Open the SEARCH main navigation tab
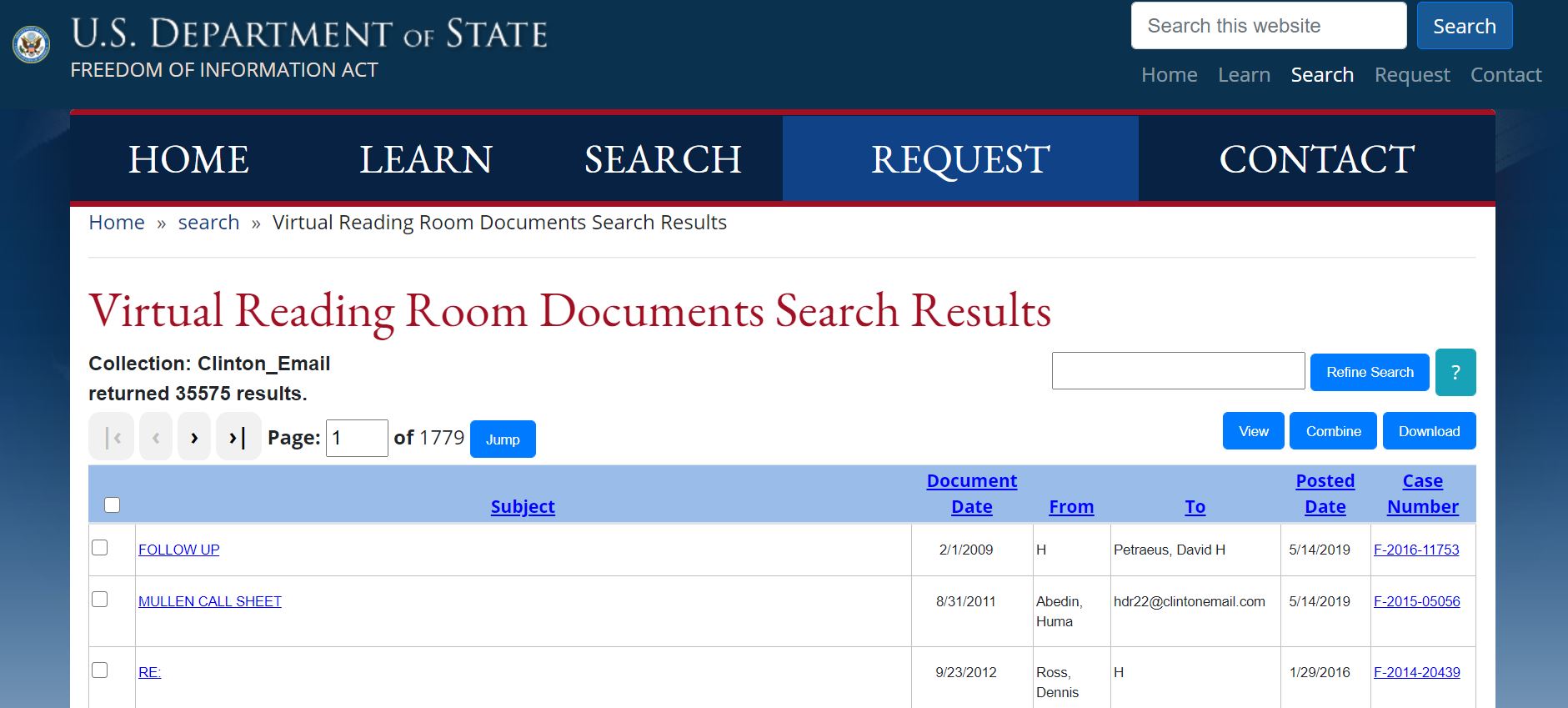 coord(664,159)
